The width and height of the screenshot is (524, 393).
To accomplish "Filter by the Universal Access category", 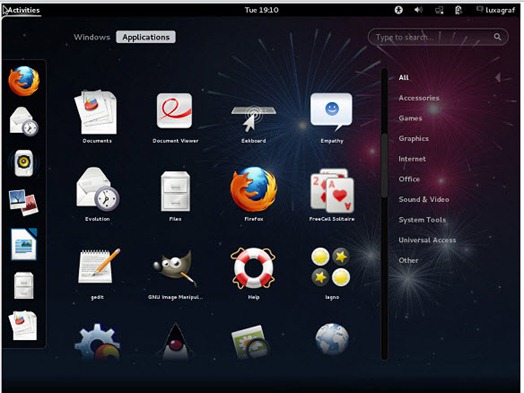I will point(427,240).
